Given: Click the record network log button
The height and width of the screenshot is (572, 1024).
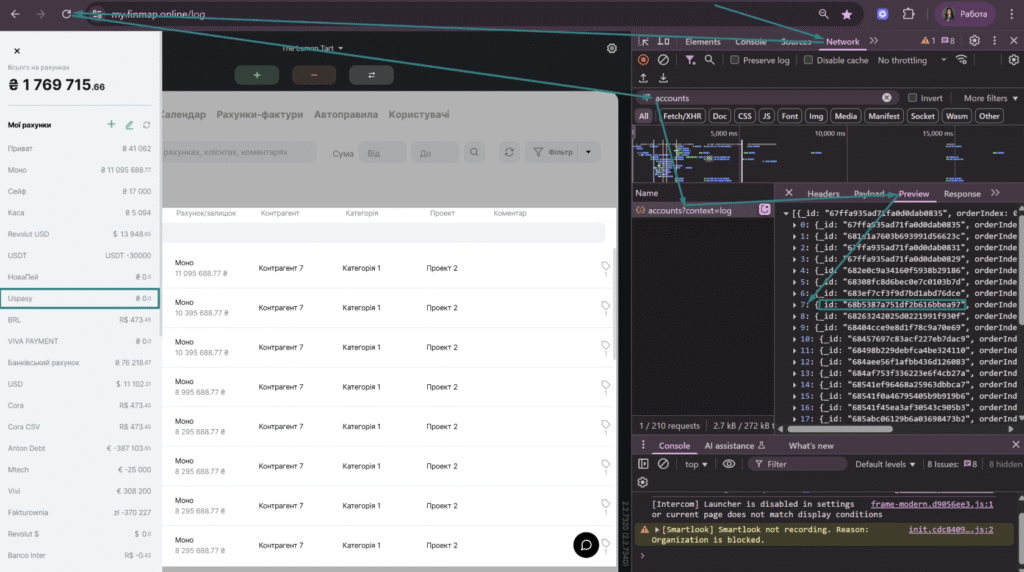Looking at the screenshot, I should tap(643, 59).
